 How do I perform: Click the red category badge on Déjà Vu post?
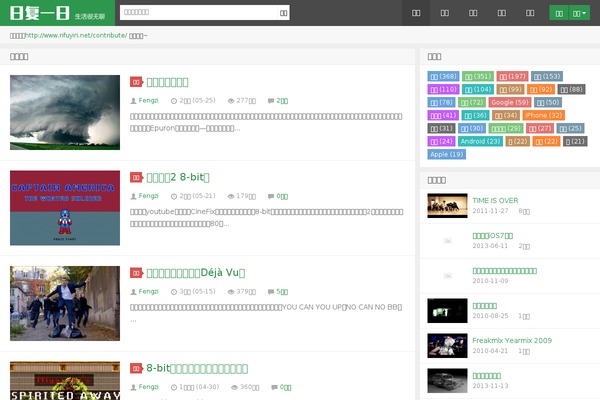136,273
